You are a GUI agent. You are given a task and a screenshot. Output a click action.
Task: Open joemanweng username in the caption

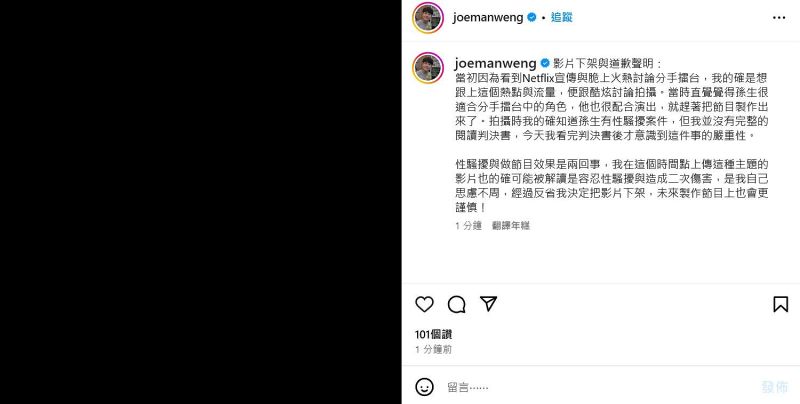(x=495, y=64)
